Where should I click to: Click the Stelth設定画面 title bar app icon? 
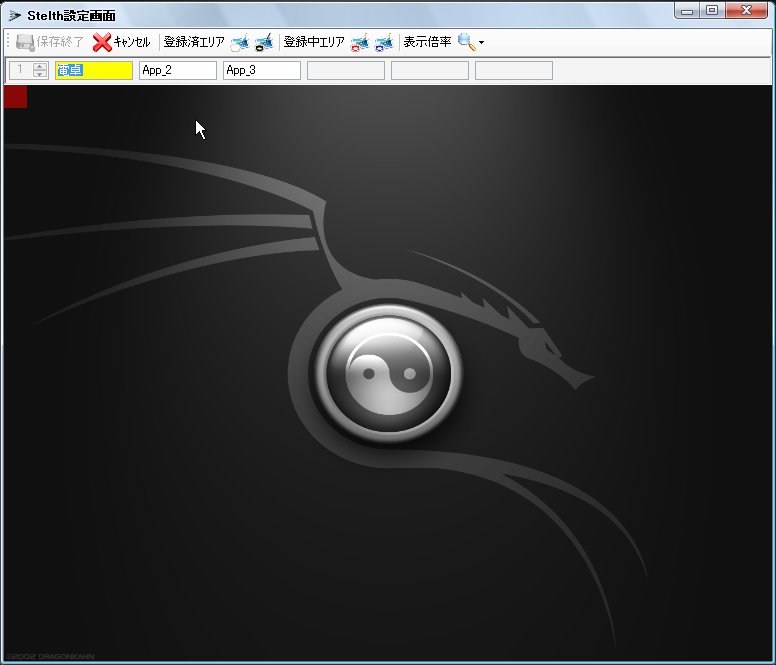15,16
